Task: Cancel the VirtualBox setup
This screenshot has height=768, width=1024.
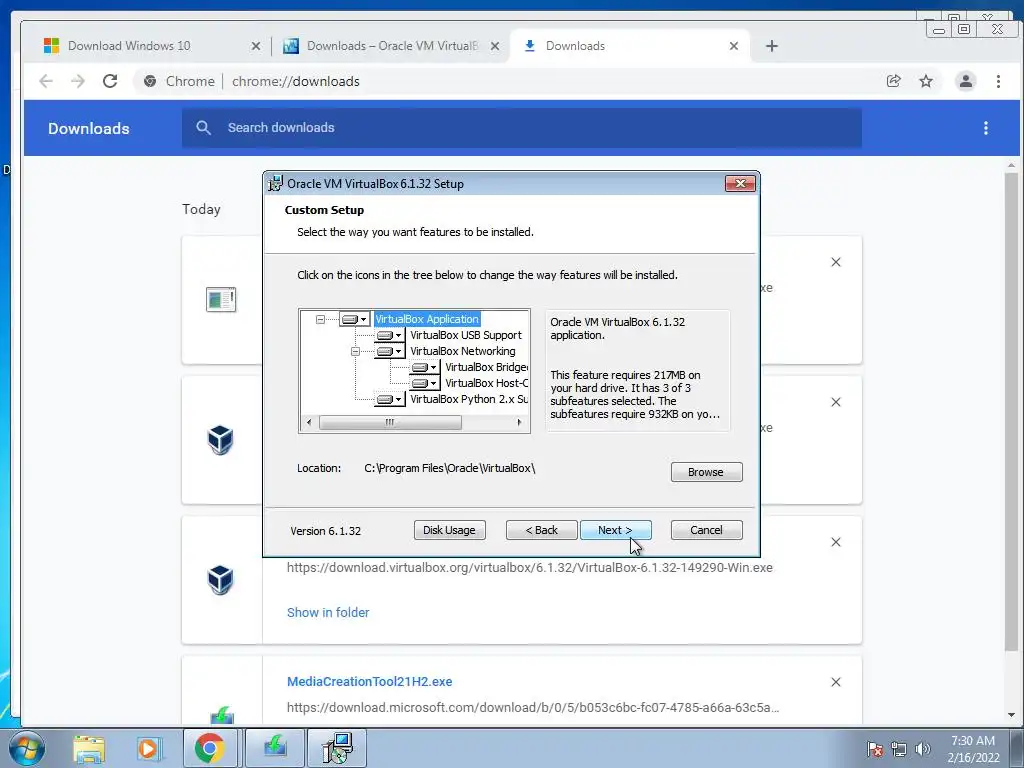Action: [x=706, y=530]
